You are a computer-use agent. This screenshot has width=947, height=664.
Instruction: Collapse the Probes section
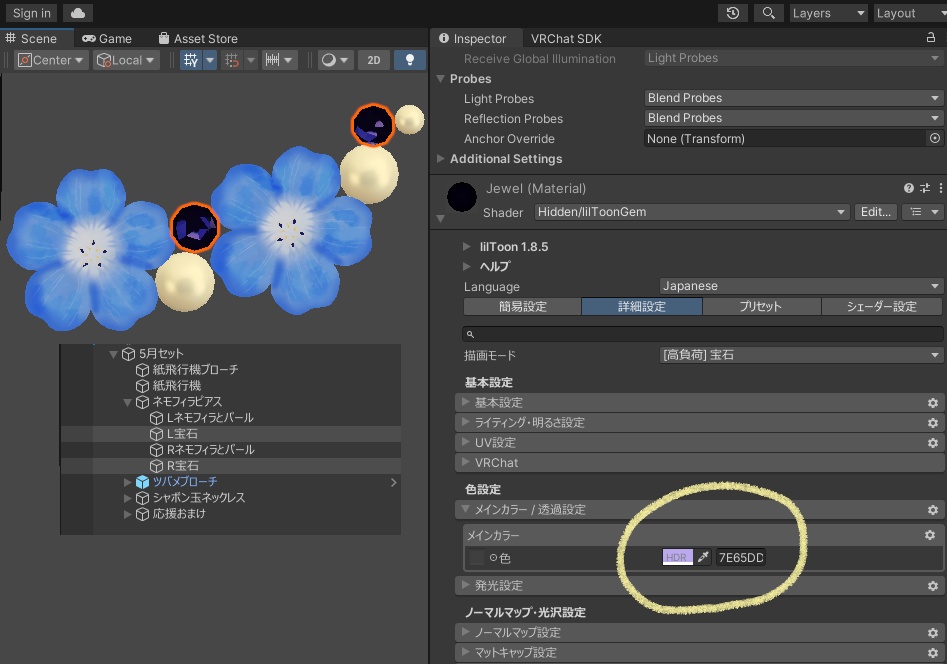pyautogui.click(x=440, y=79)
